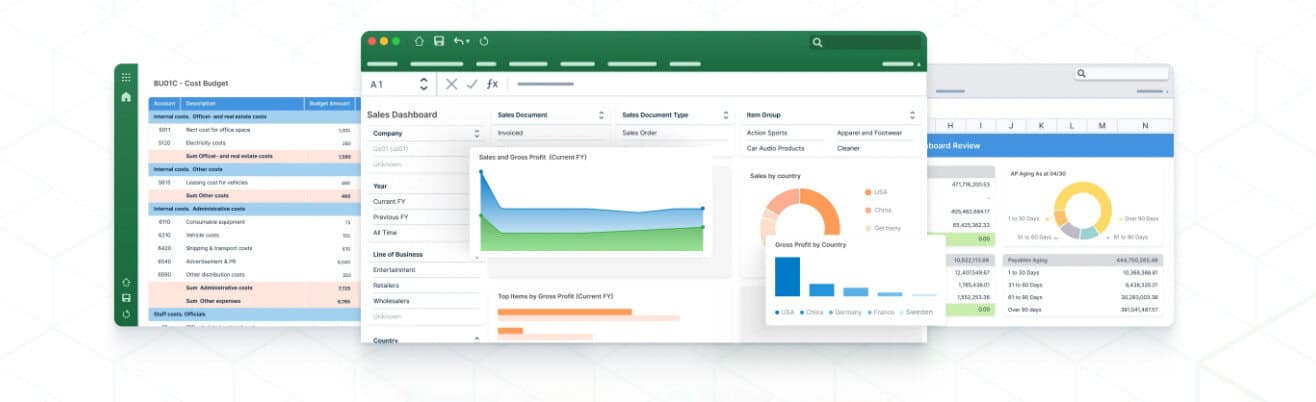This screenshot has height=402, width=1316.
Task: Click the lower Home outline icon in Cost Budget sidebar
Action: 126,283
